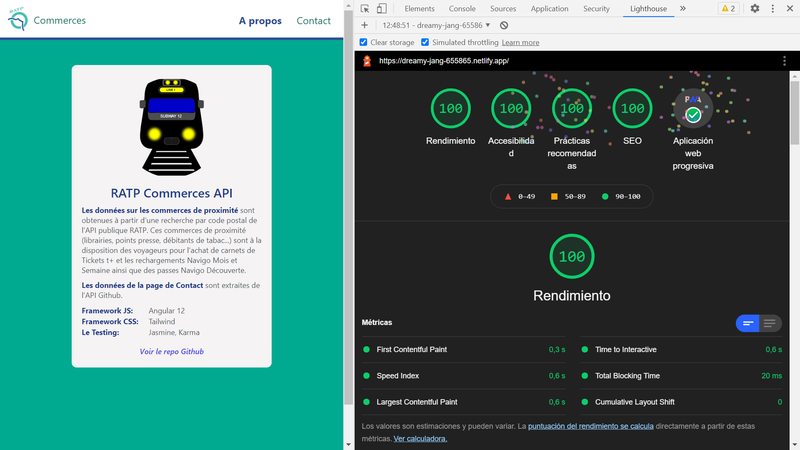
Task: Open the Learn more link
Action: 520,42
